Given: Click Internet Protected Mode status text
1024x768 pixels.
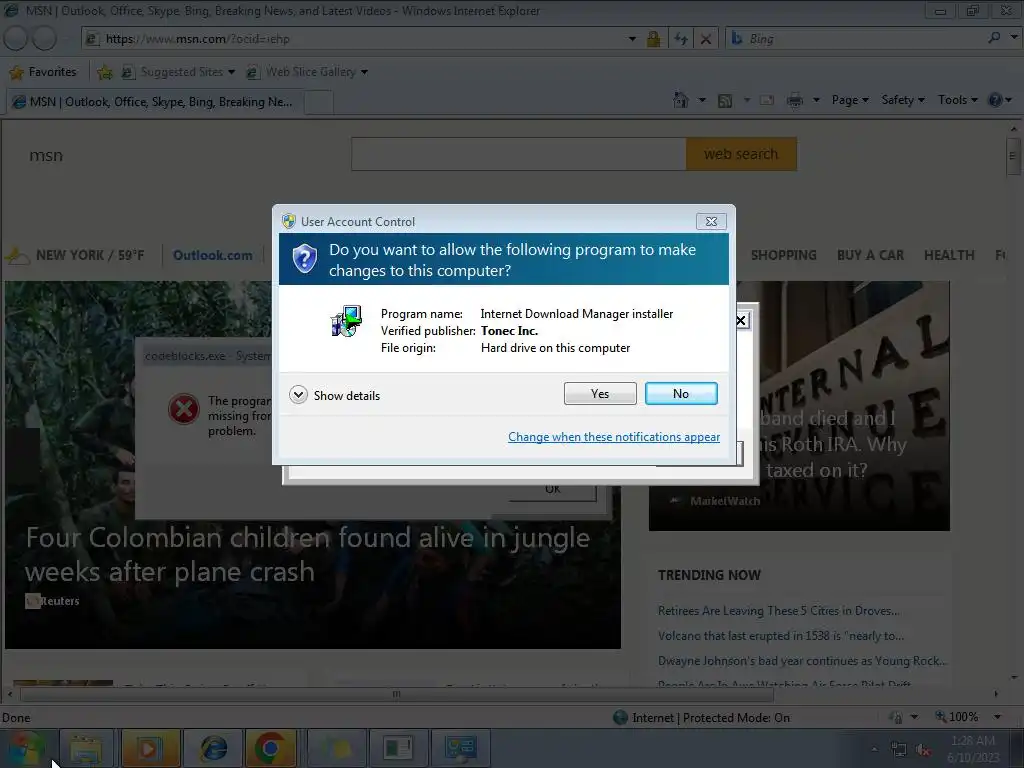Looking at the screenshot, I should [711, 718].
